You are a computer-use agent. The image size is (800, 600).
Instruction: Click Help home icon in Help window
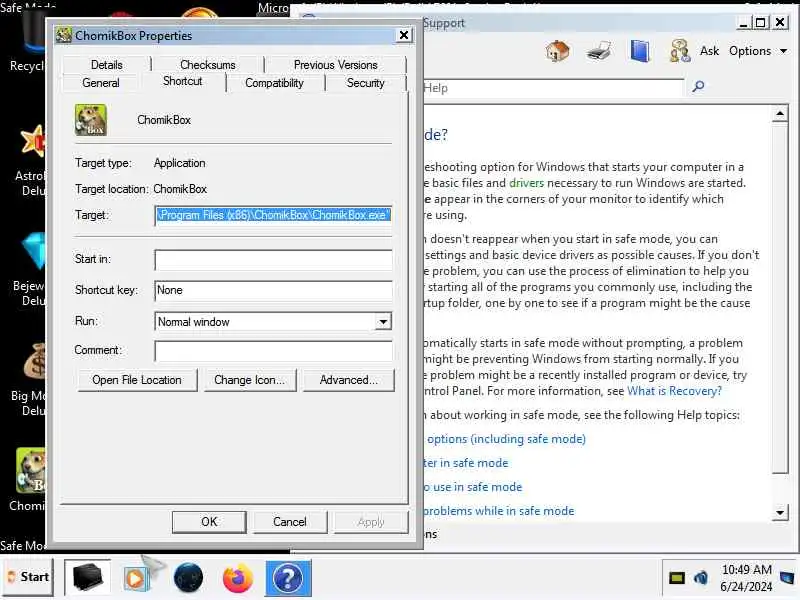pyautogui.click(x=557, y=51)
